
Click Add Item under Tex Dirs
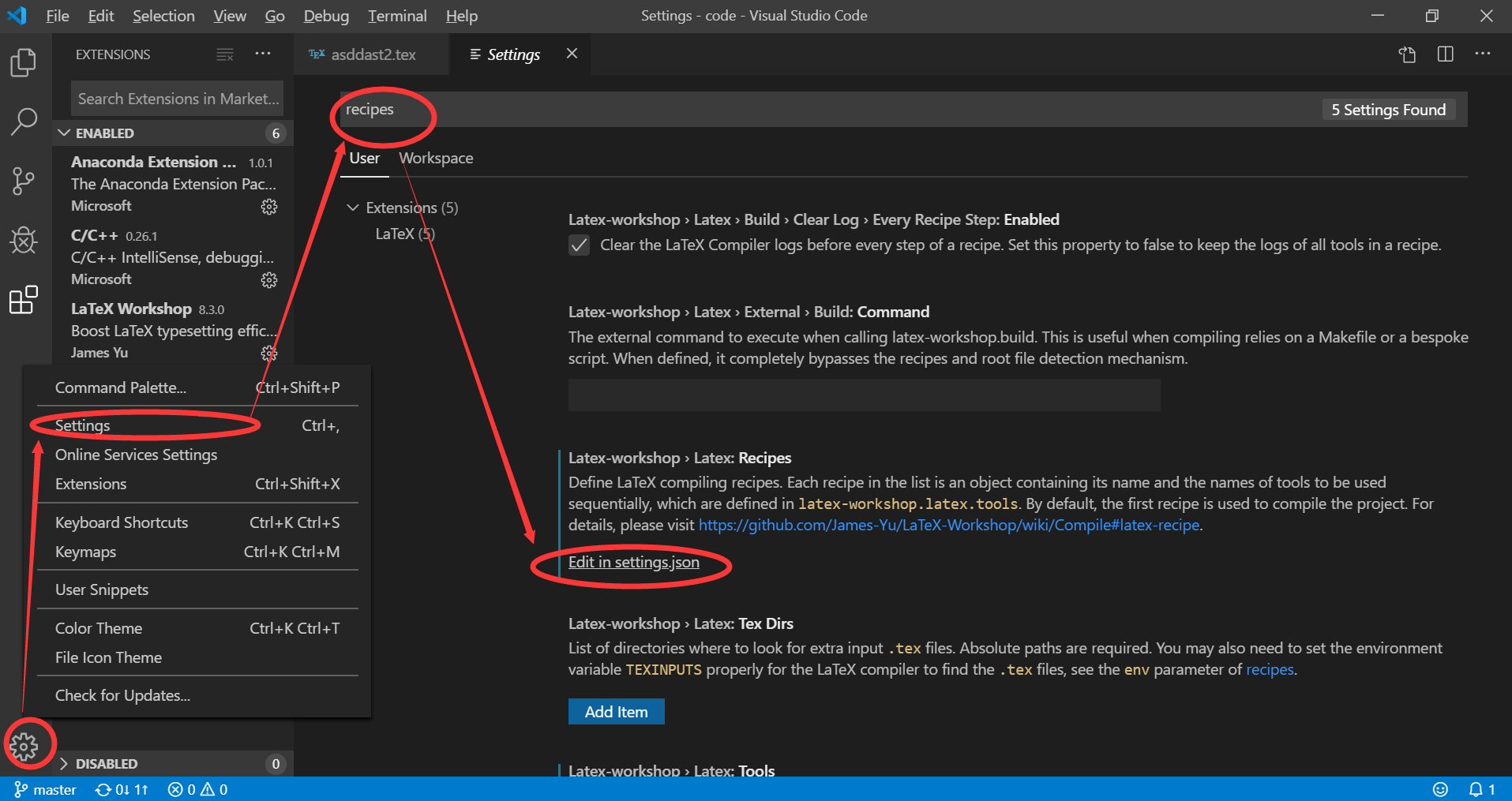tap(616, 711)
